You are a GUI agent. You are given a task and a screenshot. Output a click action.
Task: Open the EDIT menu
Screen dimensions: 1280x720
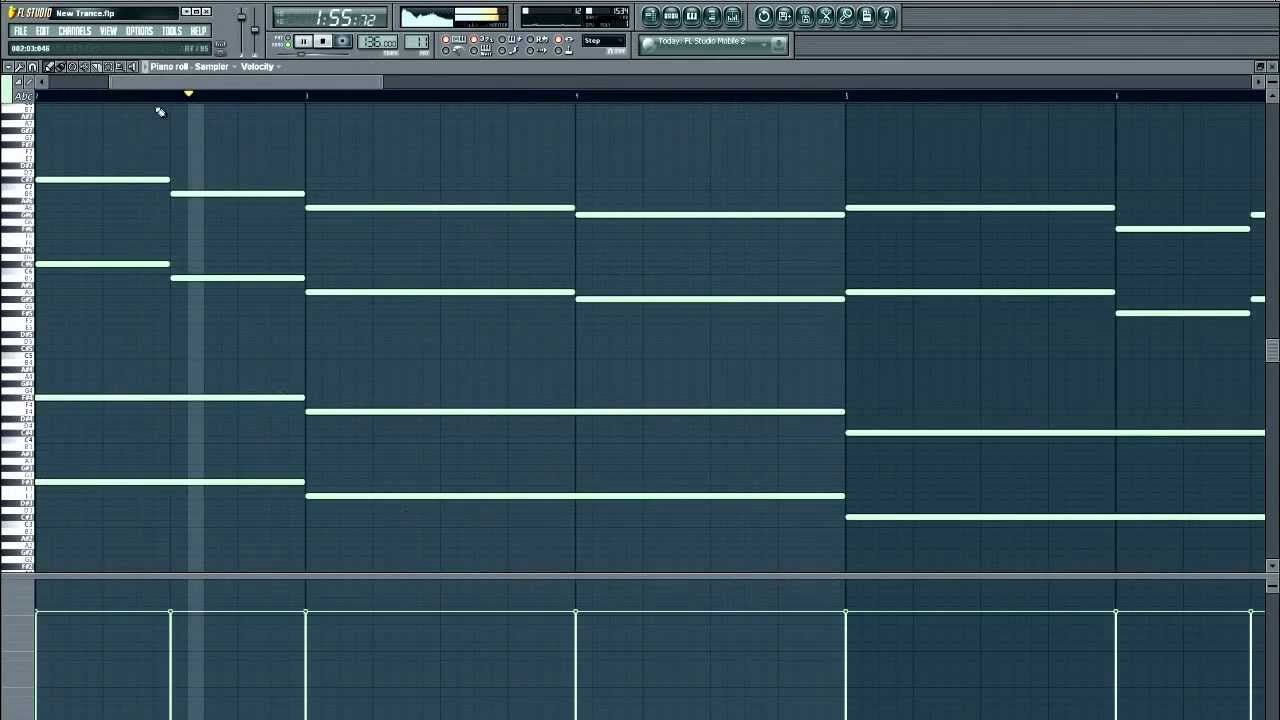click(x=42, y=31)
